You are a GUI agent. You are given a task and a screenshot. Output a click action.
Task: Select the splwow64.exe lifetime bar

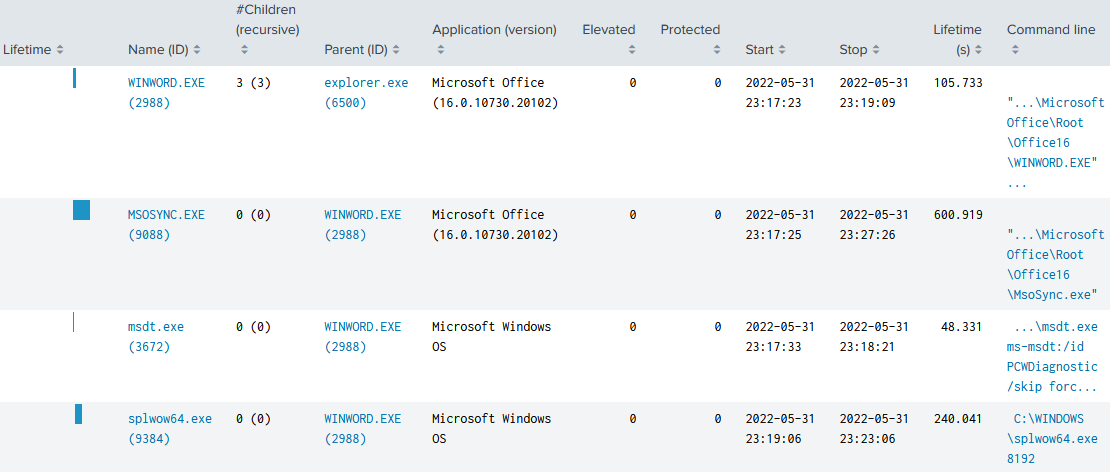point(79,414)
